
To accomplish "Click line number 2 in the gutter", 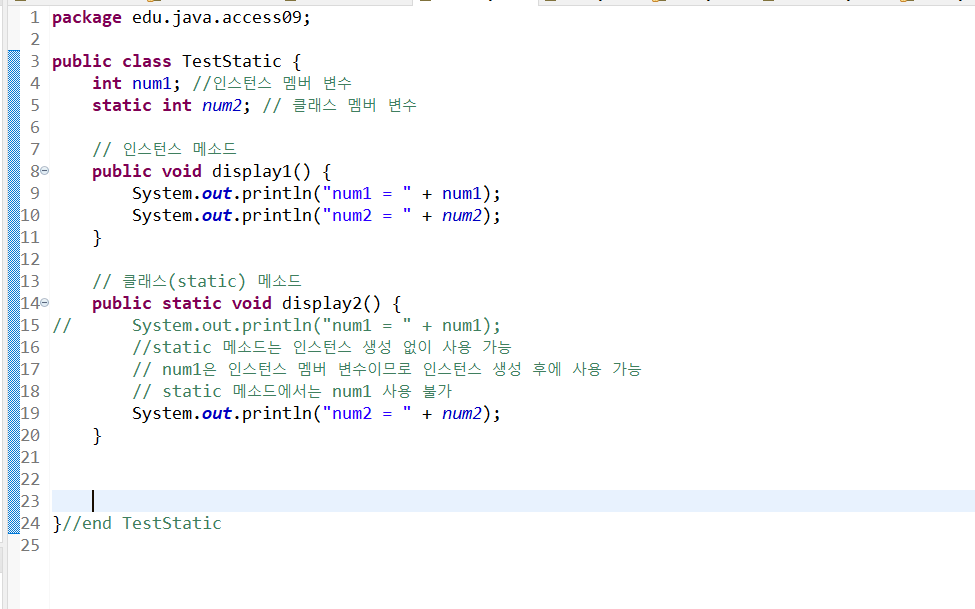I will [x=35, y=39].
